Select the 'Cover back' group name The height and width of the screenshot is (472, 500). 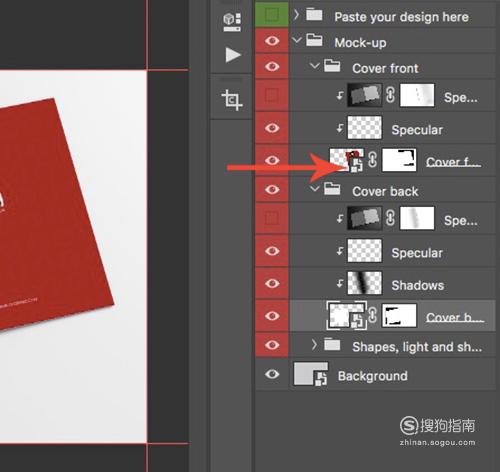(385, 191)
